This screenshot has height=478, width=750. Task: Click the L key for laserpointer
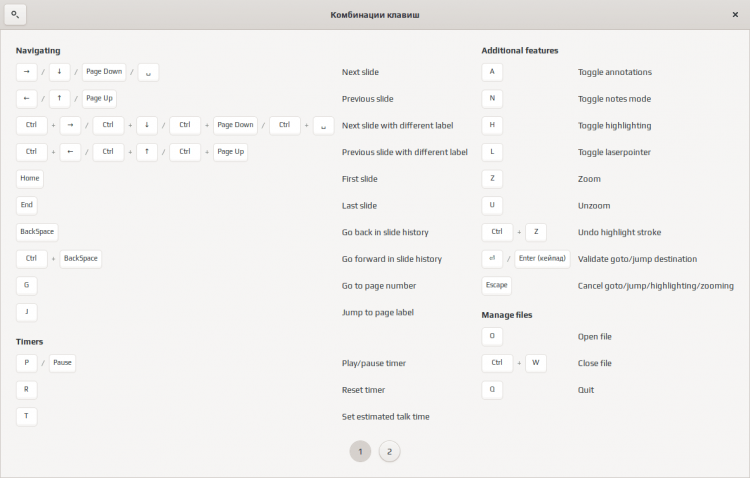tap(492, 152)
